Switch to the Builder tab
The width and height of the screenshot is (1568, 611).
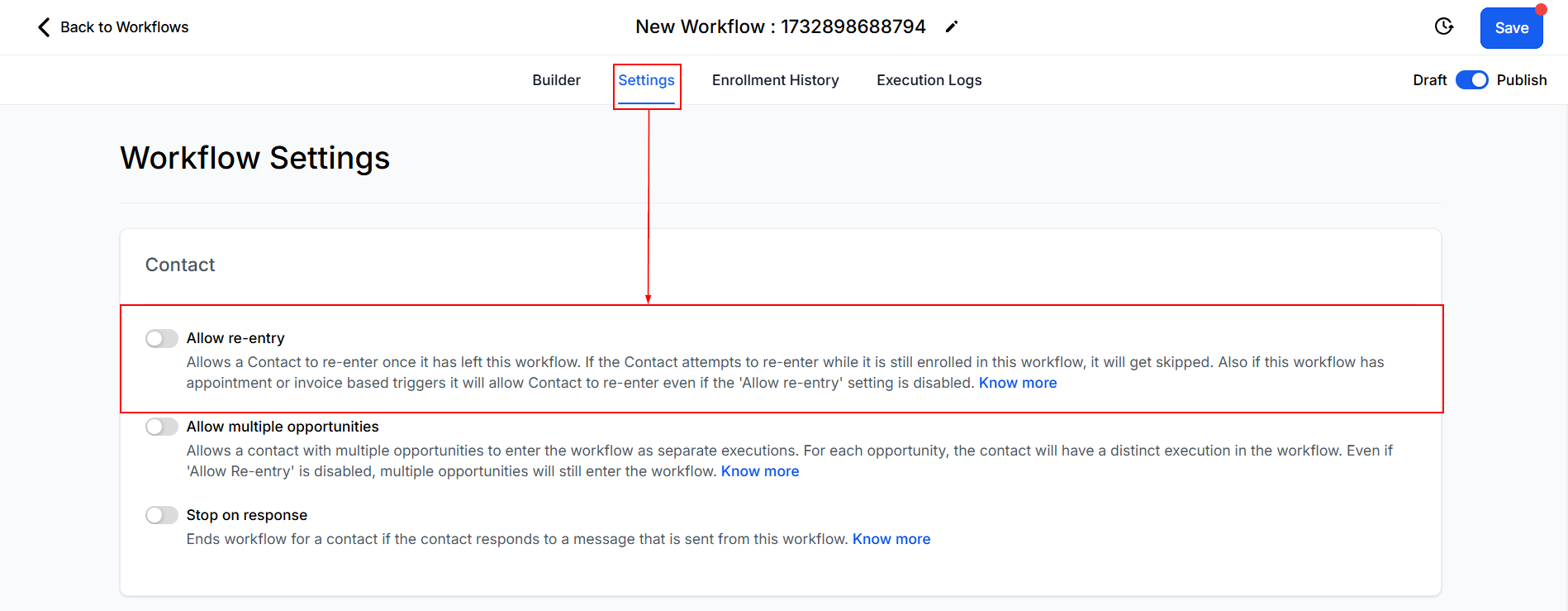556,80
